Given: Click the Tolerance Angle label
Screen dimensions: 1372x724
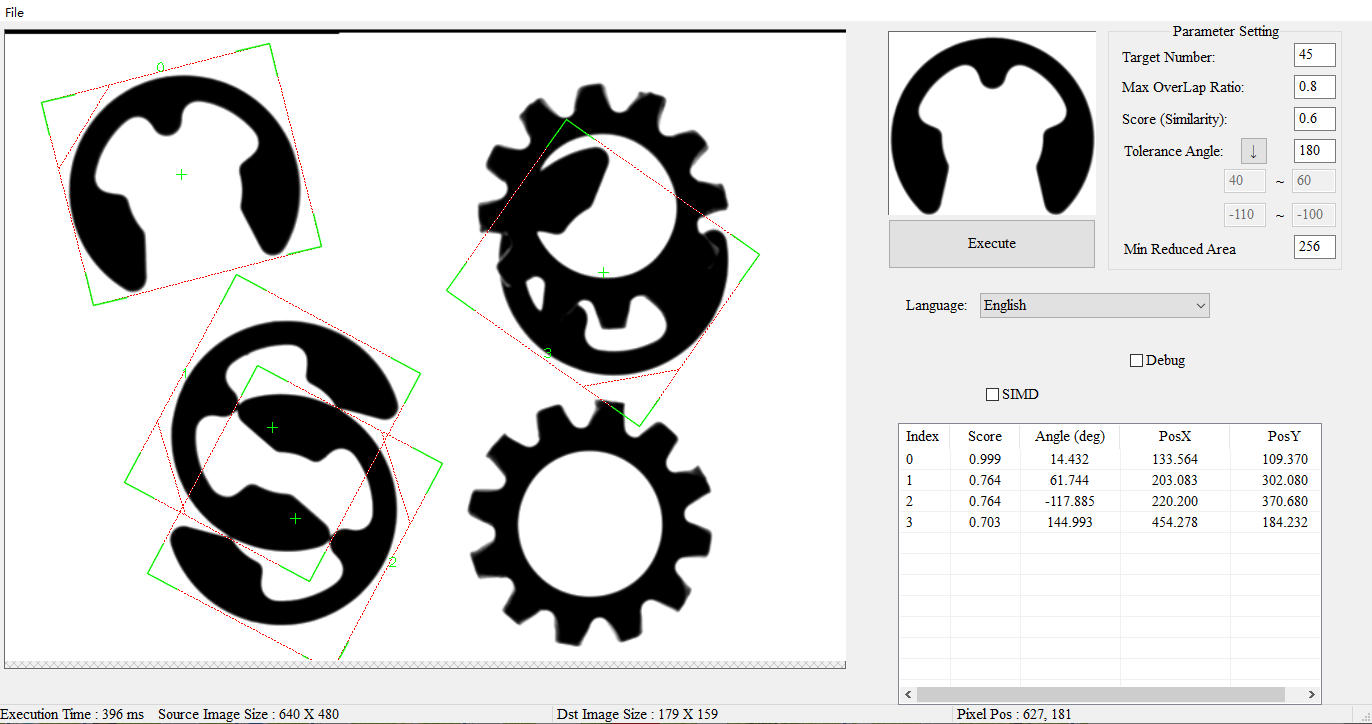Looking at the screenshot, I should 1173,151.
